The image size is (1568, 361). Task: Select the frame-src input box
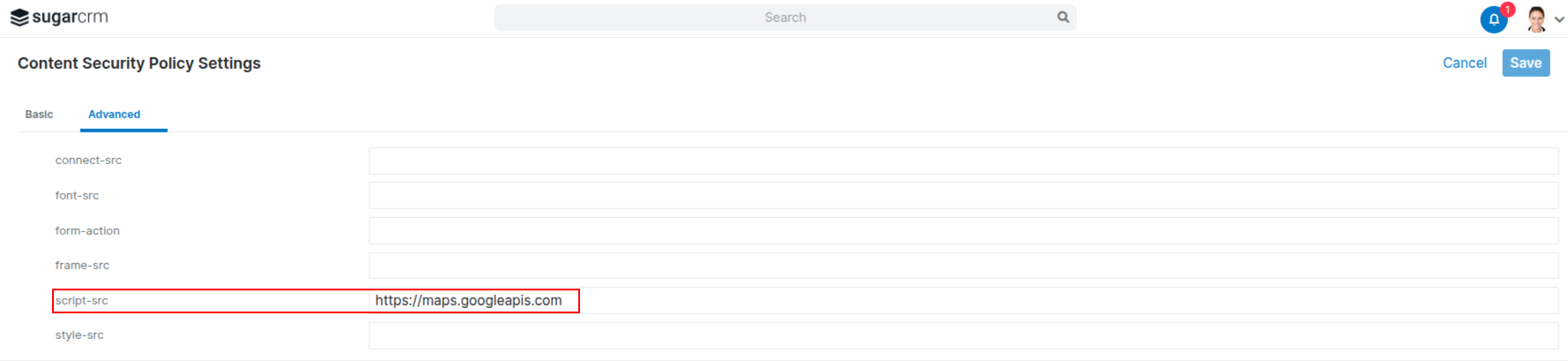963,266
